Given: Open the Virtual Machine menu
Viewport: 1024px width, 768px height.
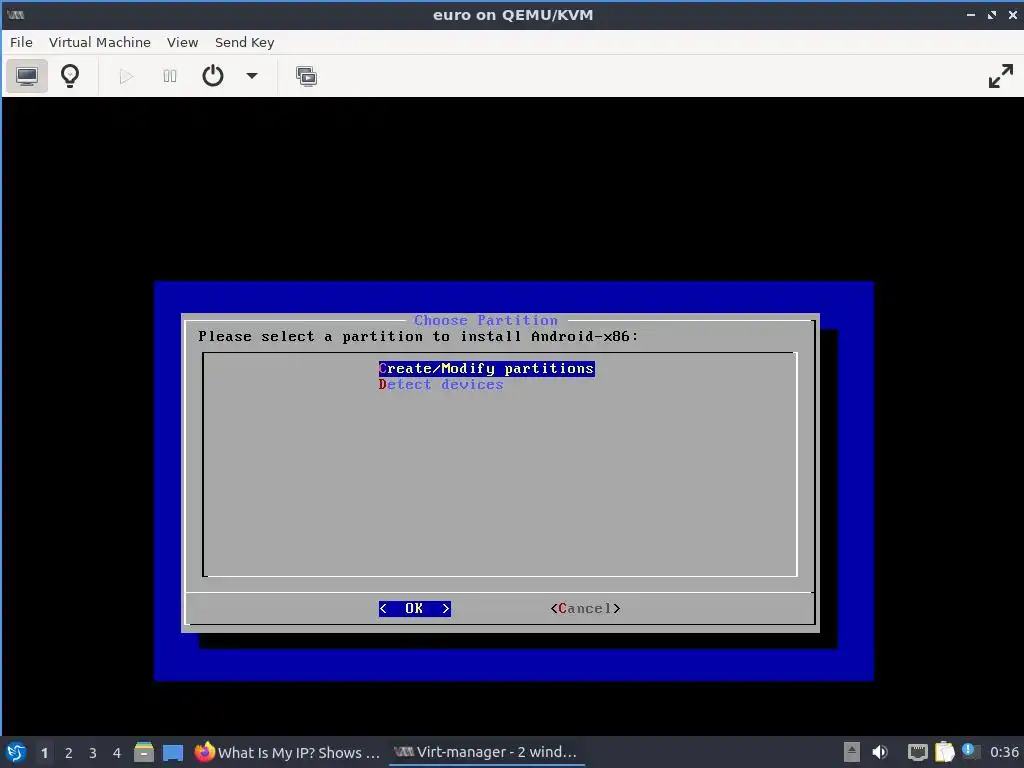Looking at the screenshot, I should click(100, 42).
